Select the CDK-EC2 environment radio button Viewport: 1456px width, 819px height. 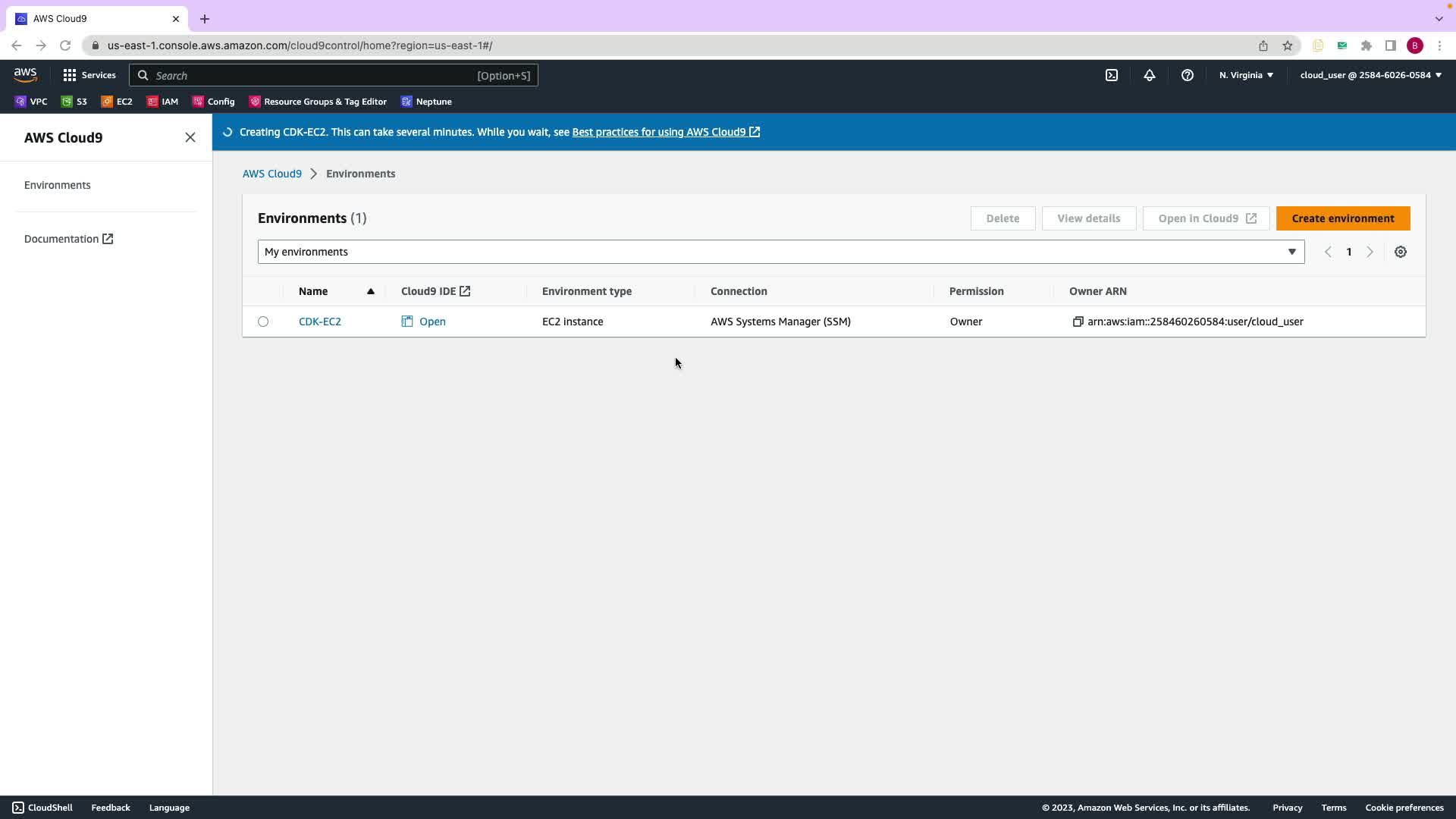pos(263,322)
